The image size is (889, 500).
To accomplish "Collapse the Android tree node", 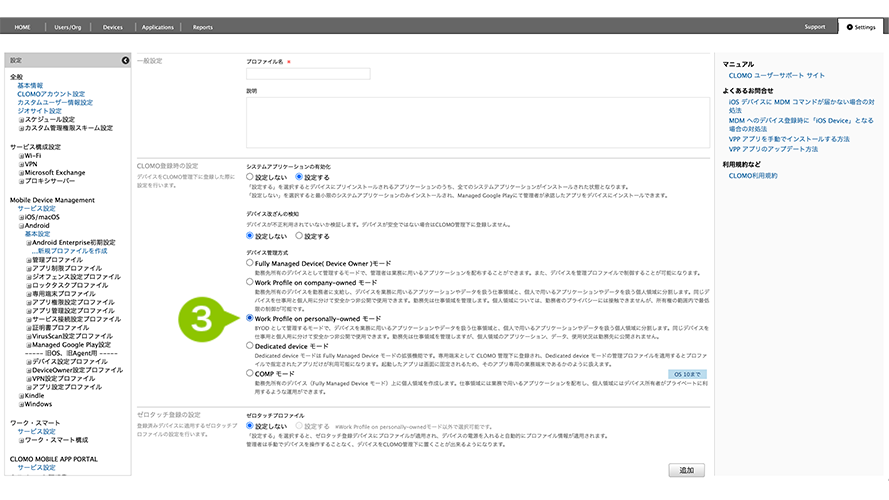I will [22, 226].
